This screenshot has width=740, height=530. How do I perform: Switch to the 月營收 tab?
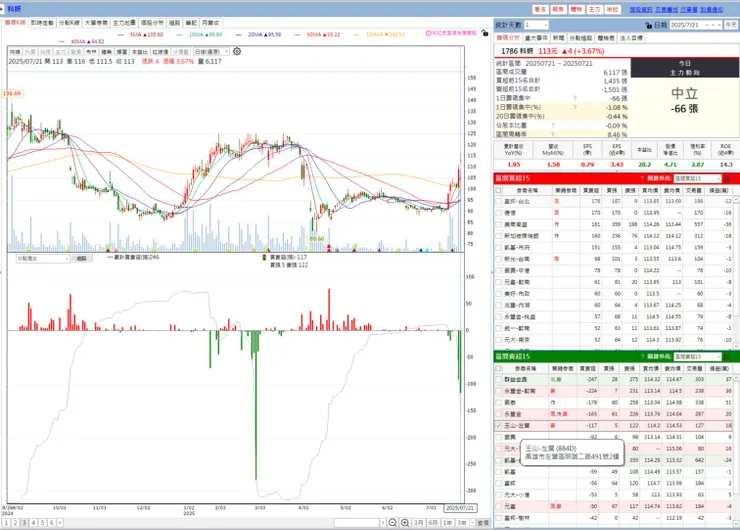point(210,23)
